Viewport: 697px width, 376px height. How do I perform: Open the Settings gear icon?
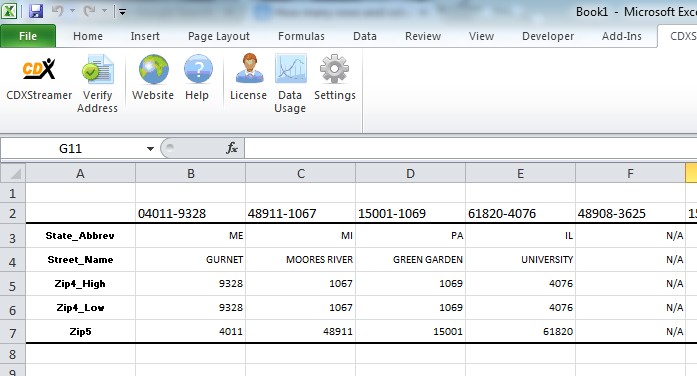(x=334, y=69)
